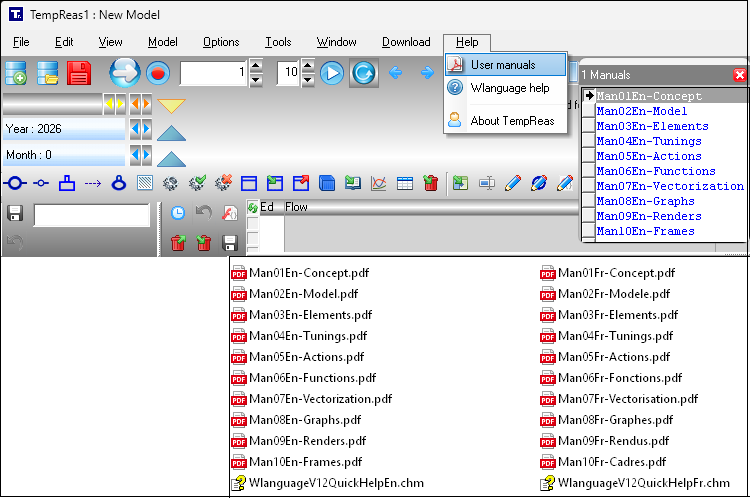Select the blue ring-shaped element tool
The image size is (750, 498).
coord(119,183)
